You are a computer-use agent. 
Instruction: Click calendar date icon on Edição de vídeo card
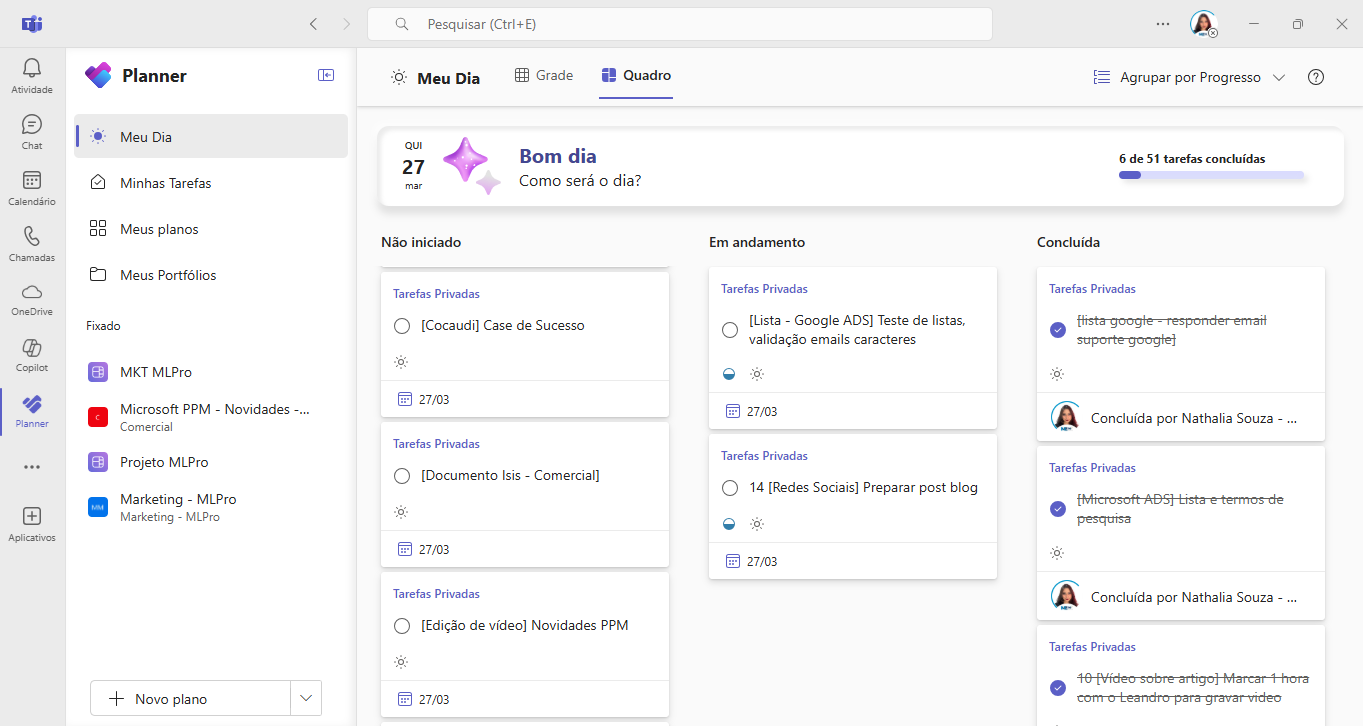(x=405, y=699)
